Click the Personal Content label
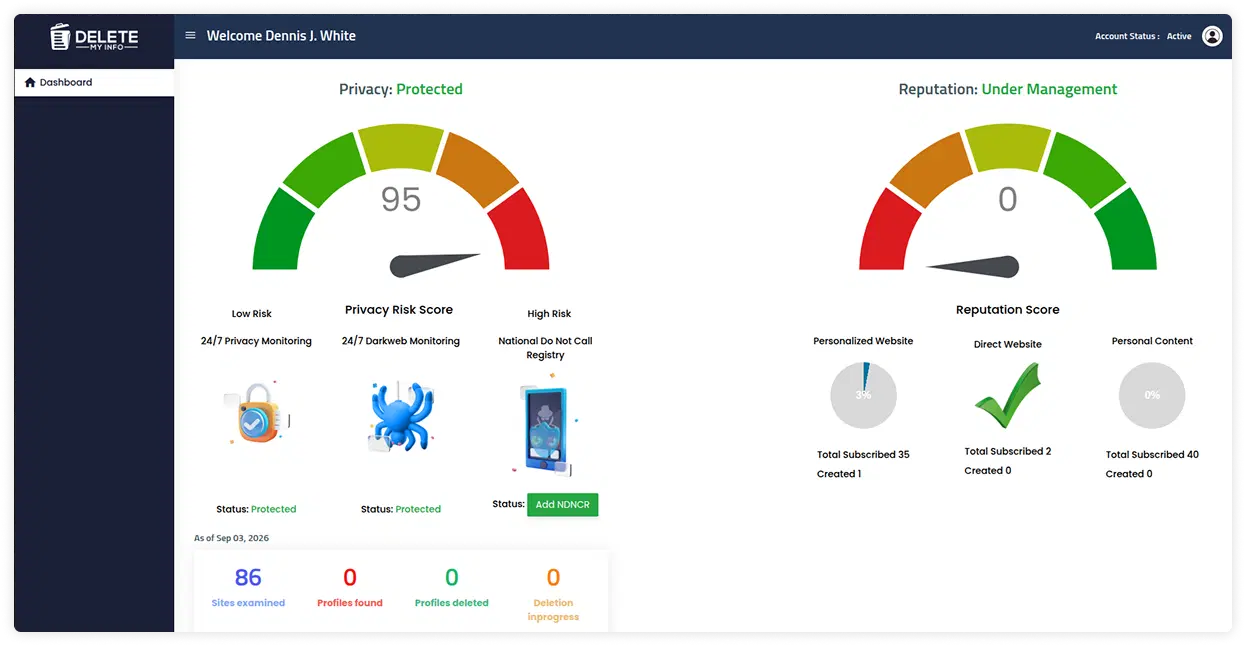Screen dimensions: 1246x646 coord(1152,341)
